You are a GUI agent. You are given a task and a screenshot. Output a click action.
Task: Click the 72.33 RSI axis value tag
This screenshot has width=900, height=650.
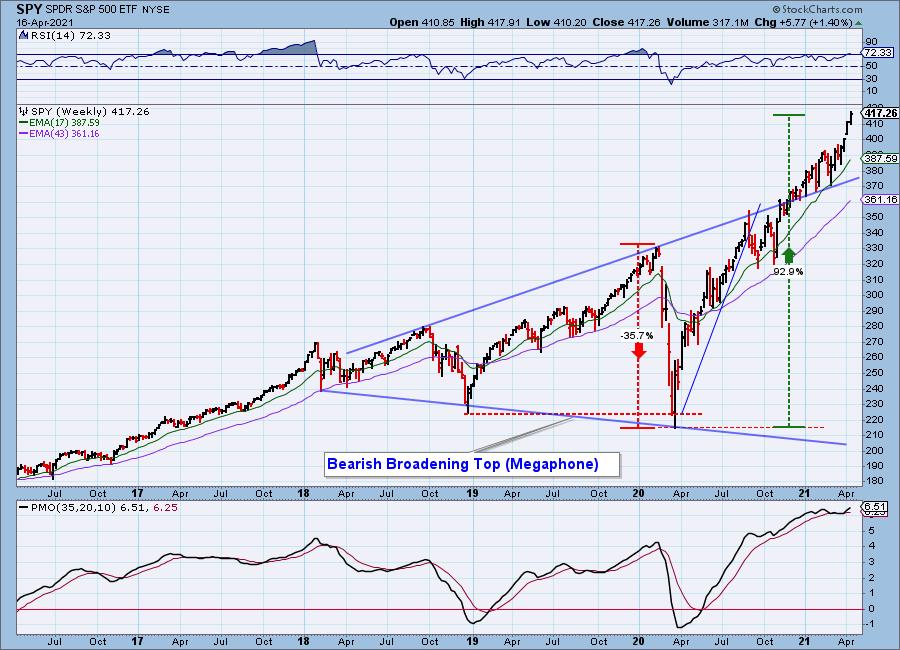coord(878,52)
